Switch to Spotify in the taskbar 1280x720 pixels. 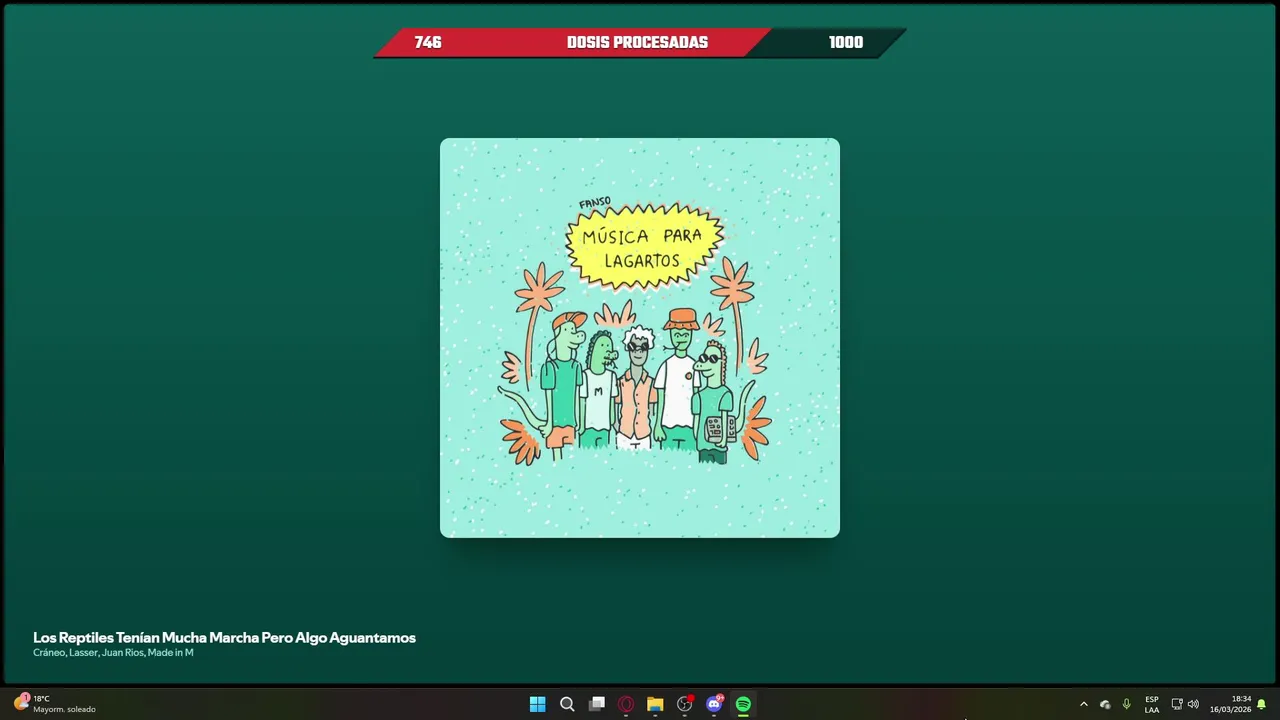743,704
